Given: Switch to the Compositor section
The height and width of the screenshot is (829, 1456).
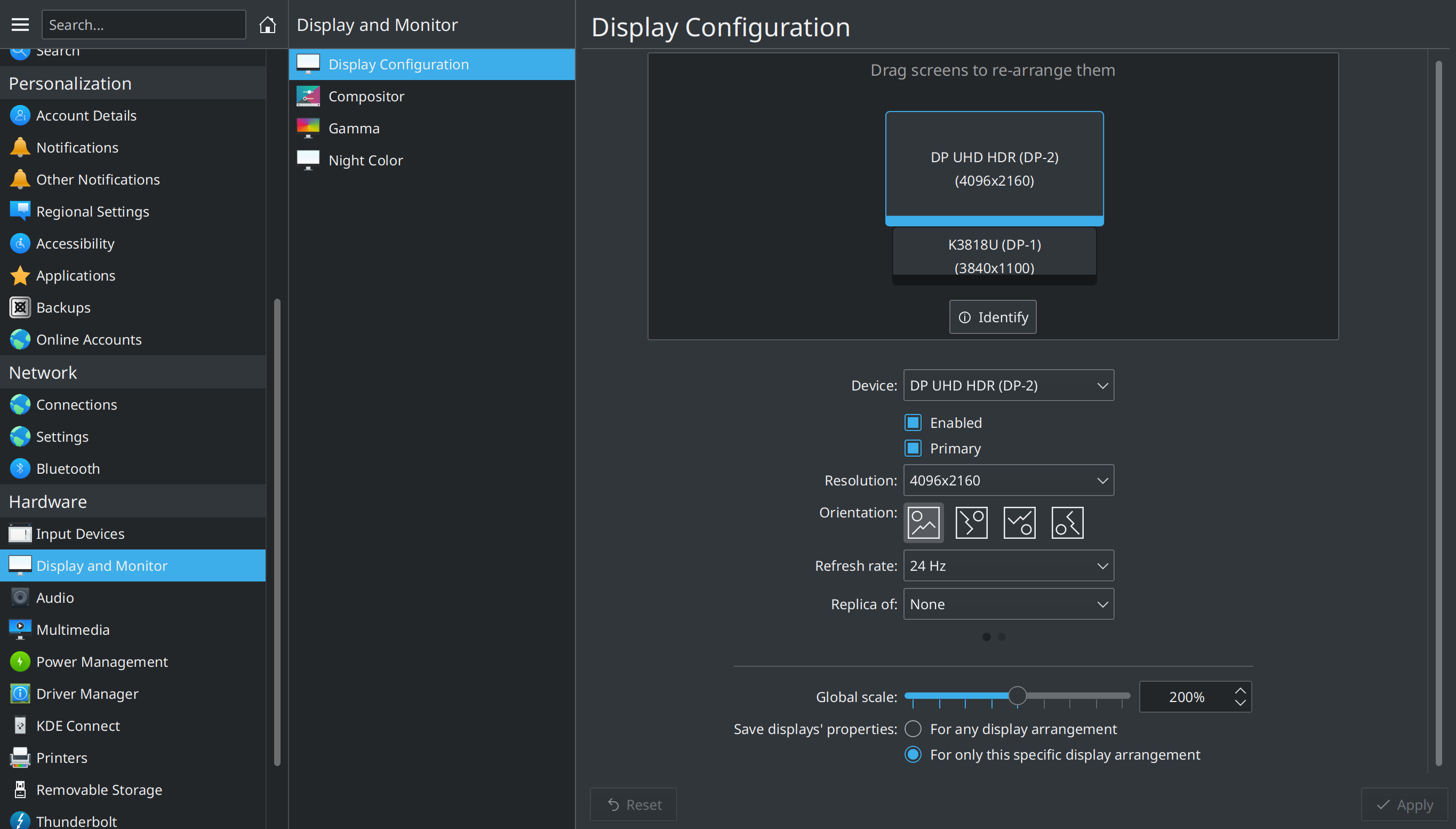Looking at the screenshot, I should pyautogui.click(x=366, y=95).
